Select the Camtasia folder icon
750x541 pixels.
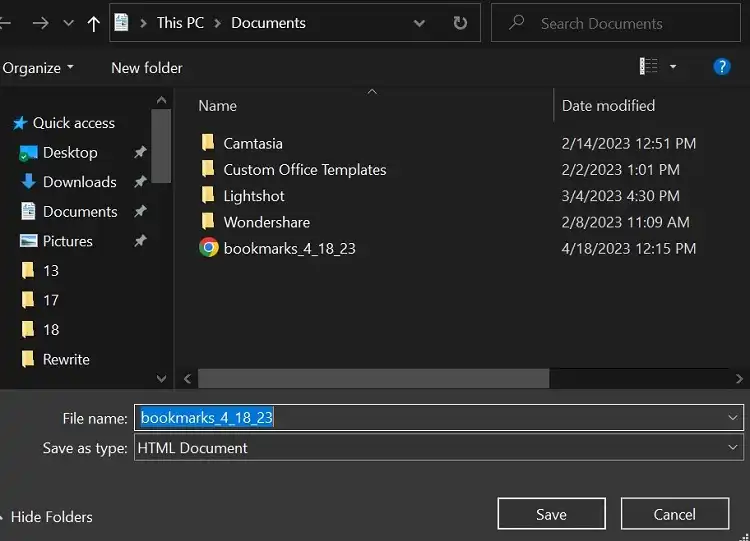tap(208, 143)
